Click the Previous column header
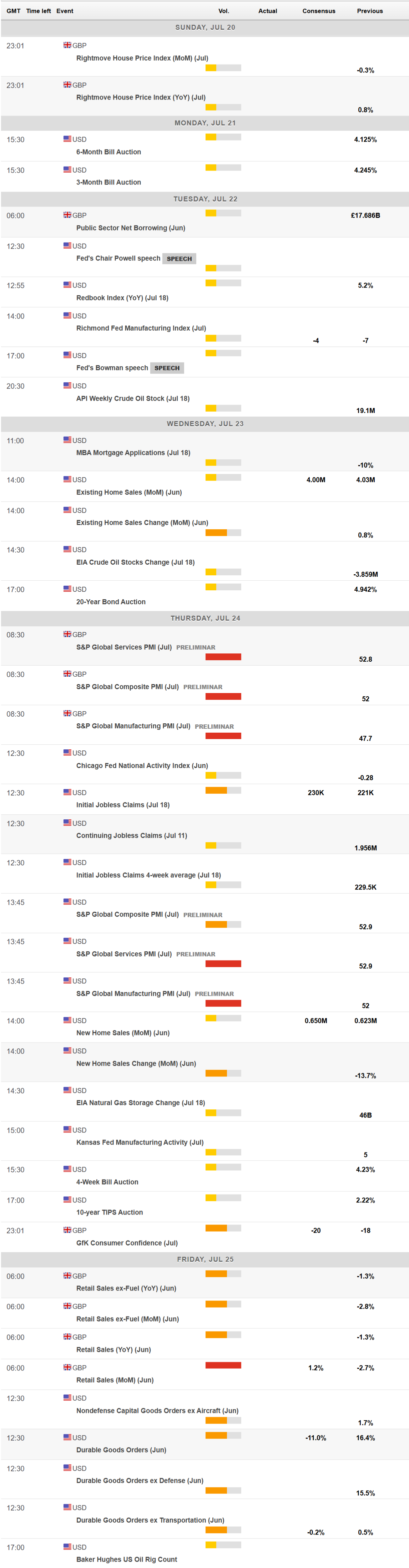 pyautogui.click(x=369, y=11)
